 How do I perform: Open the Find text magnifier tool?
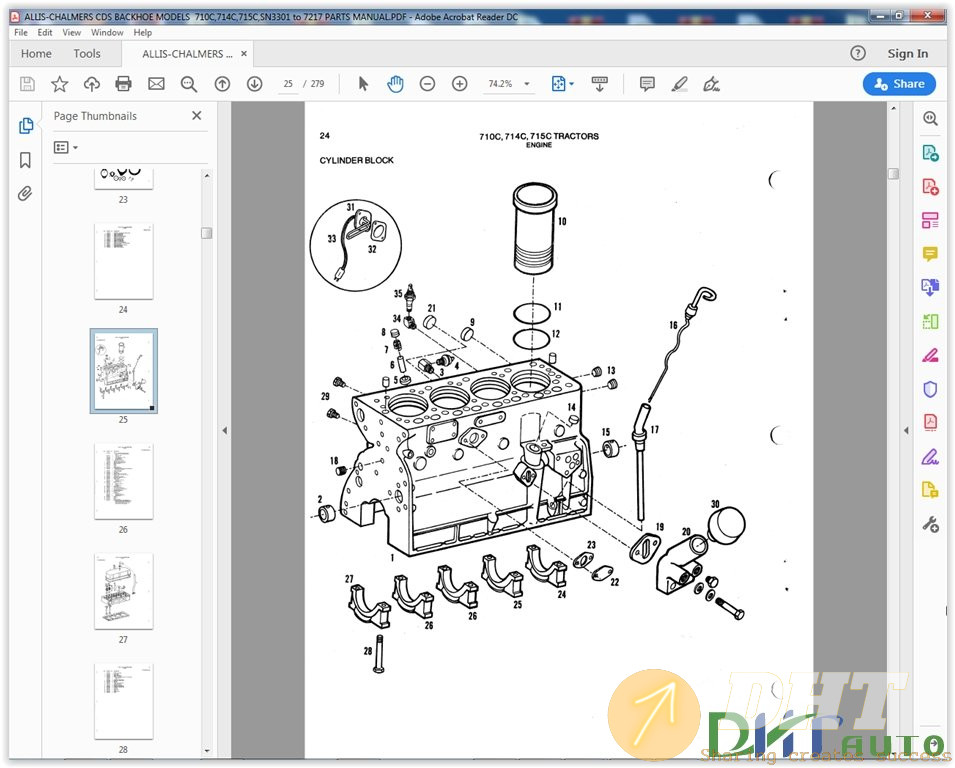pyautogui.click(x=189, y=84)
